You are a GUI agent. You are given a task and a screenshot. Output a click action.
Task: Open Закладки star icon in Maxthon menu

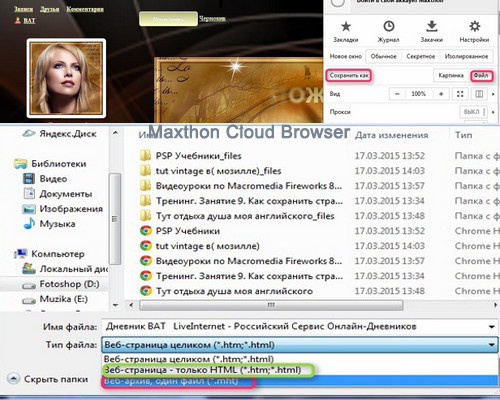pos(346,27)
